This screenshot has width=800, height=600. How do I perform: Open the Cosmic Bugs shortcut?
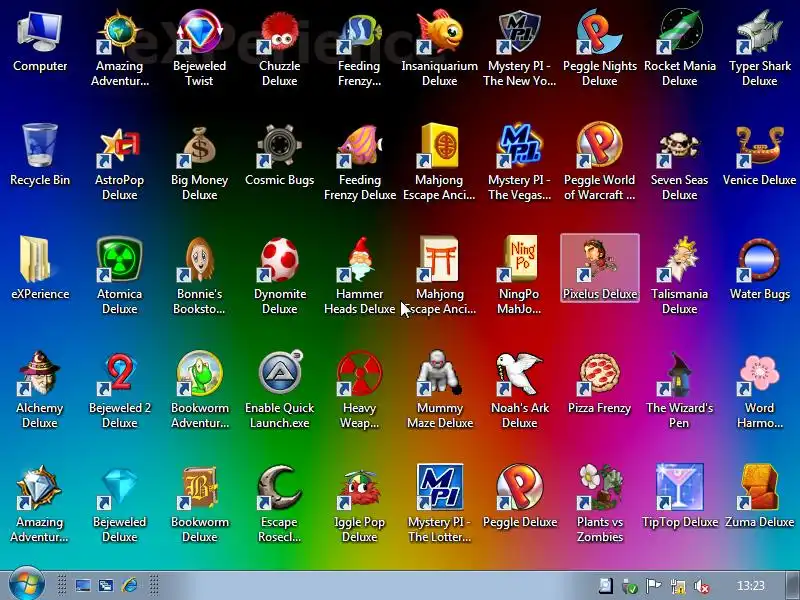coord(280,156)
